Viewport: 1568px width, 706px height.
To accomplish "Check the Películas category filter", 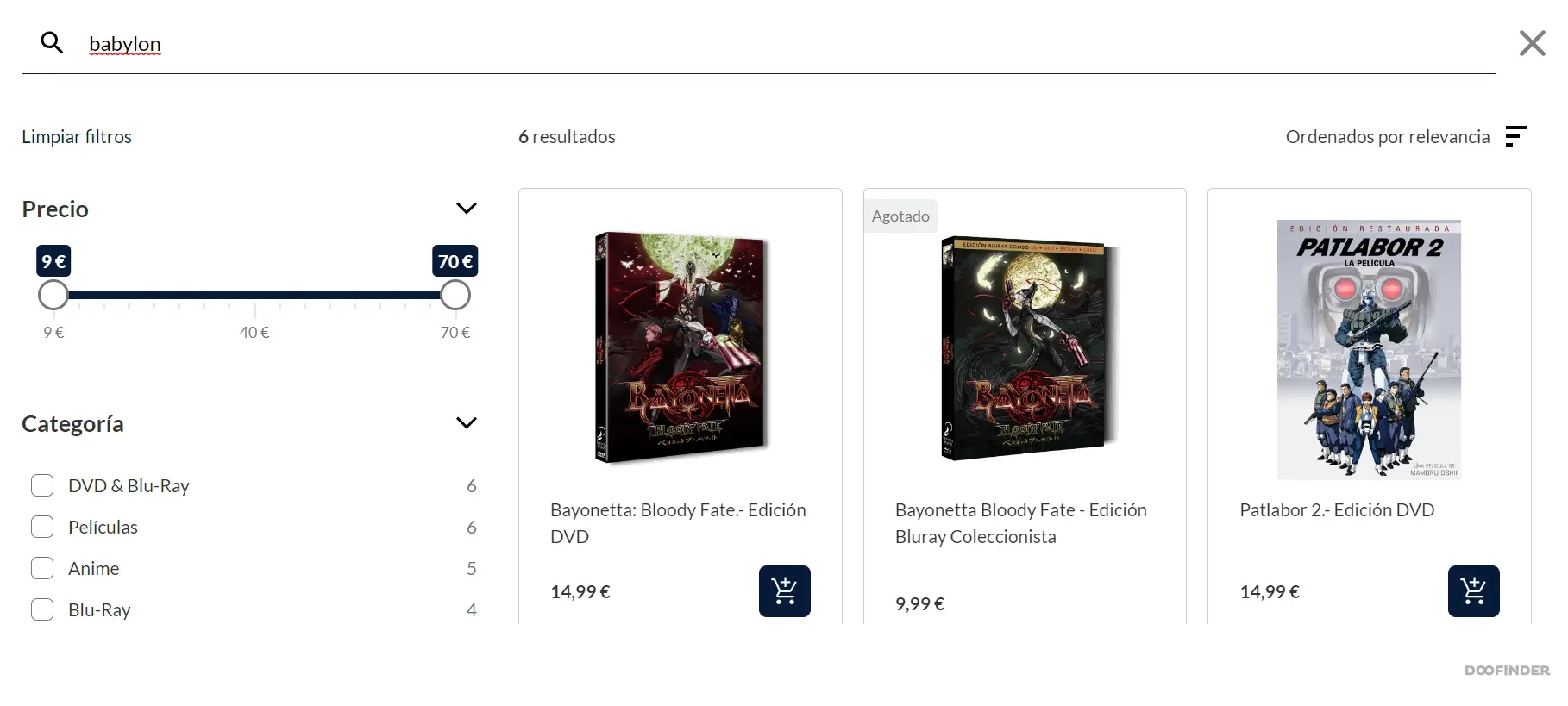I will click(x=42, y=527).
